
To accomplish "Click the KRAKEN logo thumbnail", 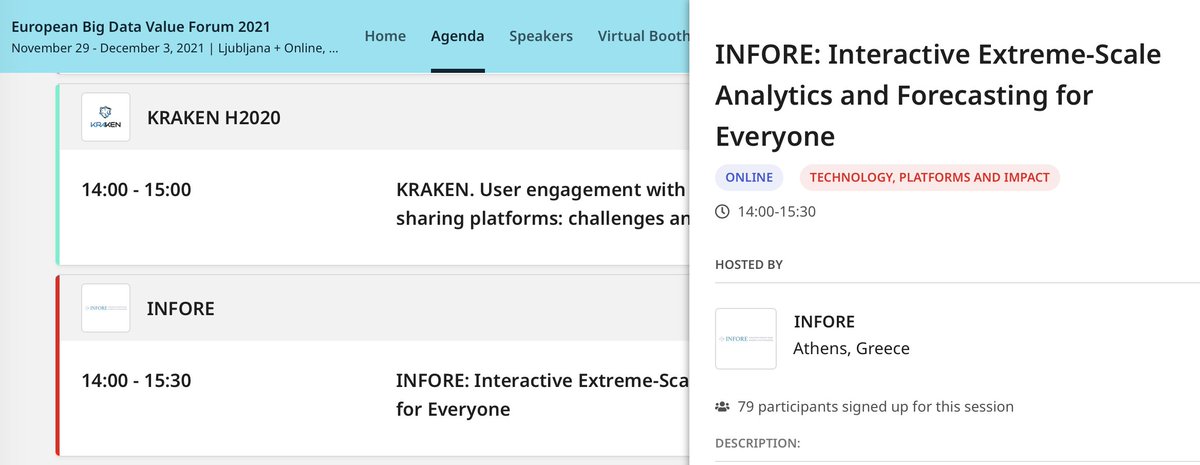I will pos(105,117).
